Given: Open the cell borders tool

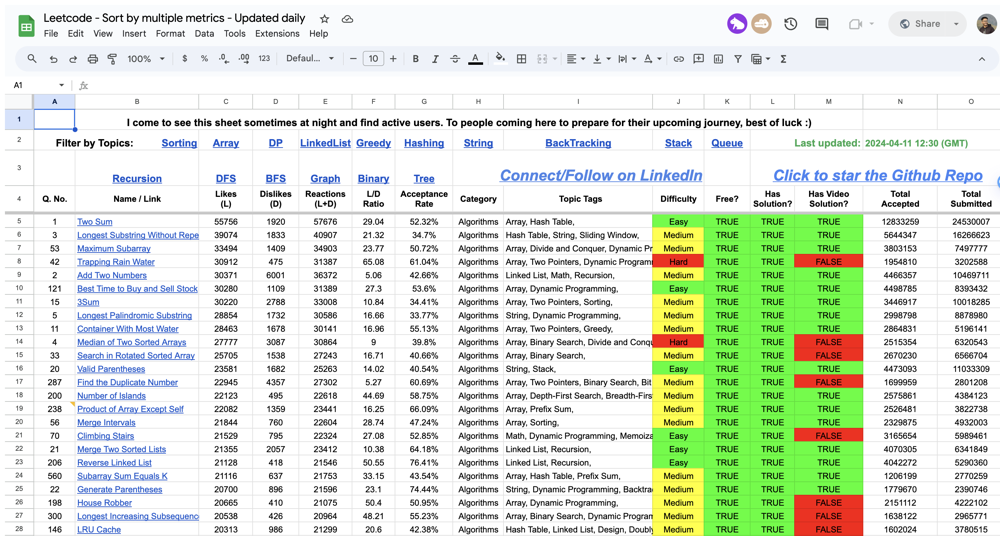Looking at the screenshot, I should [521, 59].
